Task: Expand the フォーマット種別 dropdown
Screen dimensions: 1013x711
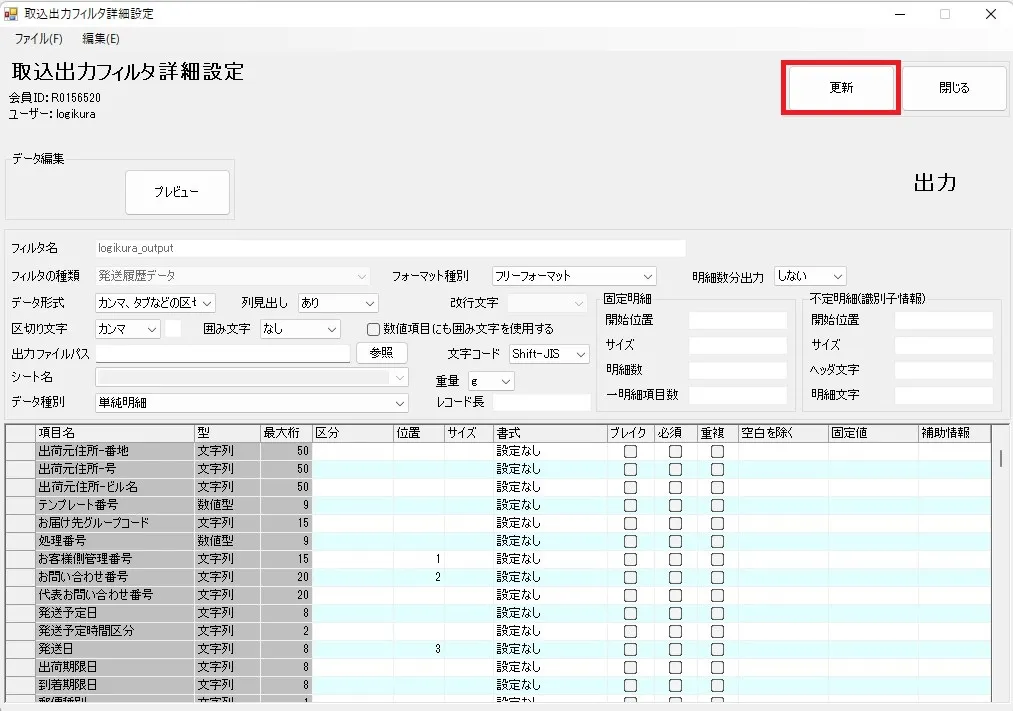Action: tap(574, 276)
